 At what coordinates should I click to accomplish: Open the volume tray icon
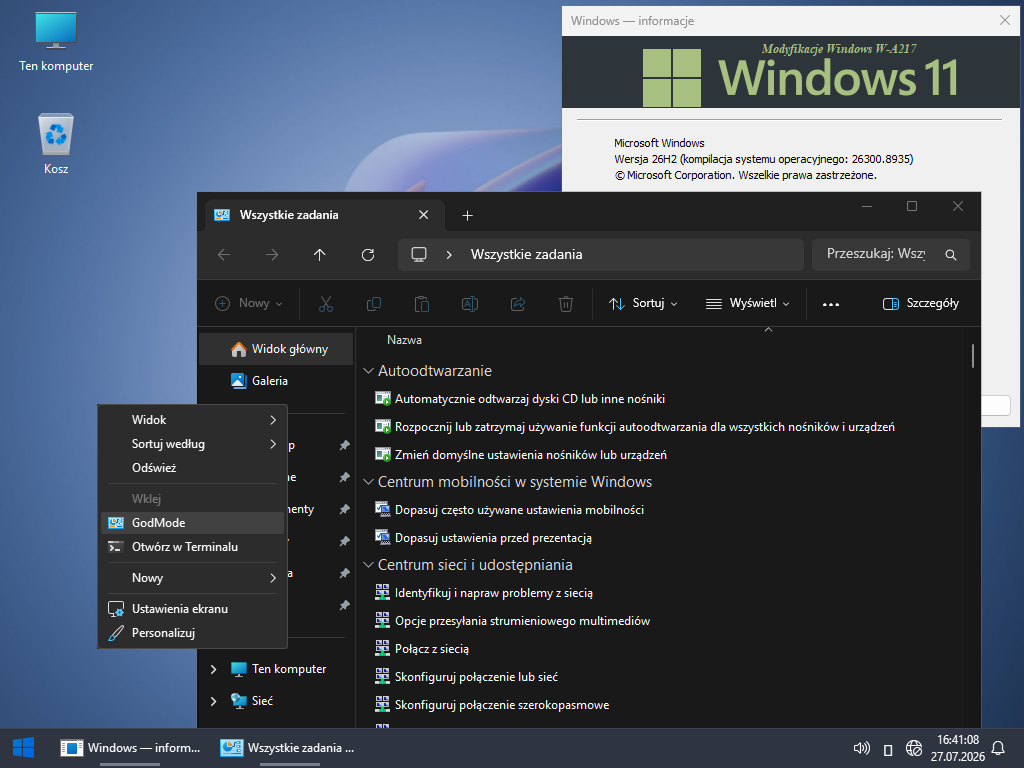click(862, 748)
